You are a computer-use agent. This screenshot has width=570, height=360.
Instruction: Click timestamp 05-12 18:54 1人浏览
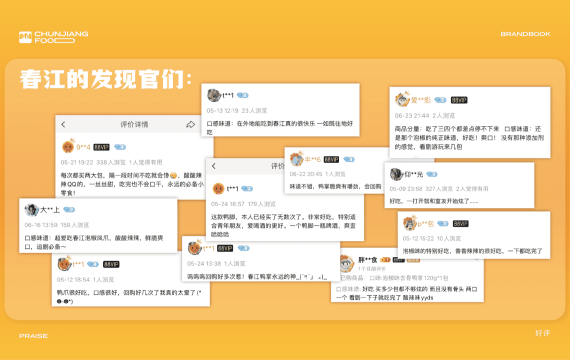click(x=85, y=280)
